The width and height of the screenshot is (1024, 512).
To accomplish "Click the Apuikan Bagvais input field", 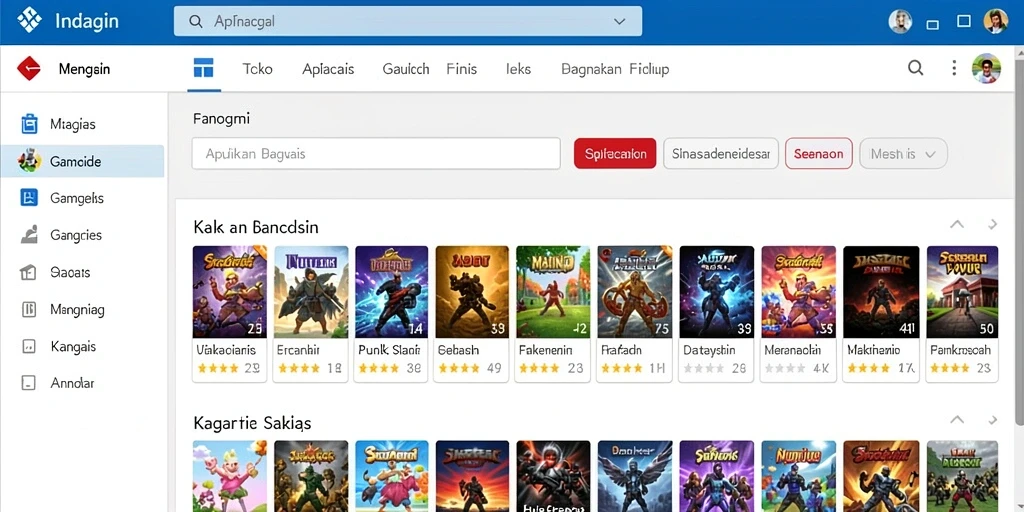I will 376,154.
